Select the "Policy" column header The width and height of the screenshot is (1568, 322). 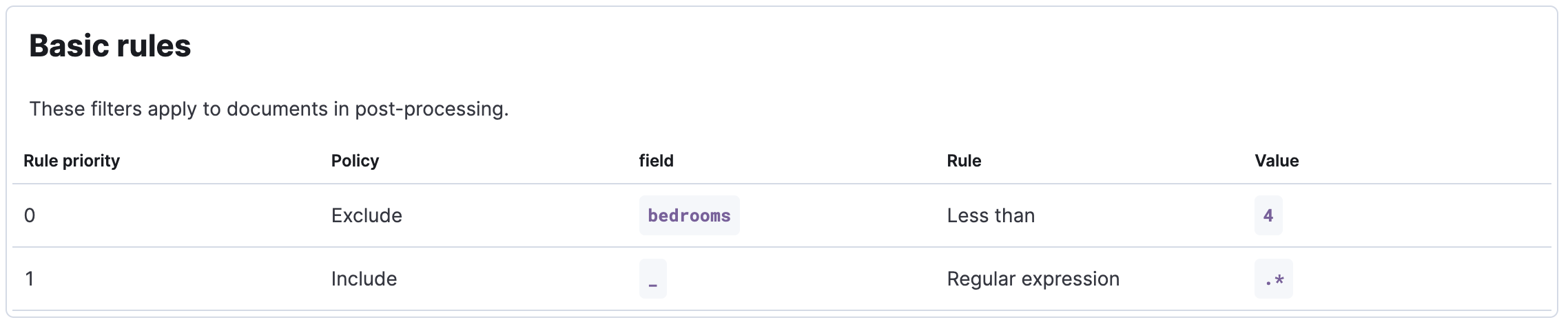[x=355, y=161]
